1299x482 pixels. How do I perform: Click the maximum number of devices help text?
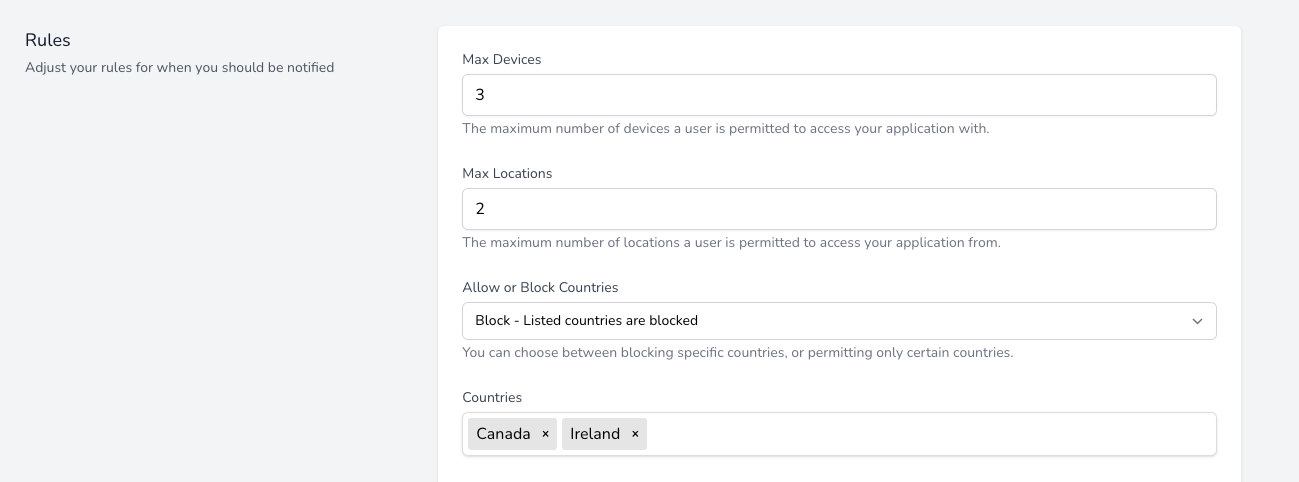pos(725,129)
